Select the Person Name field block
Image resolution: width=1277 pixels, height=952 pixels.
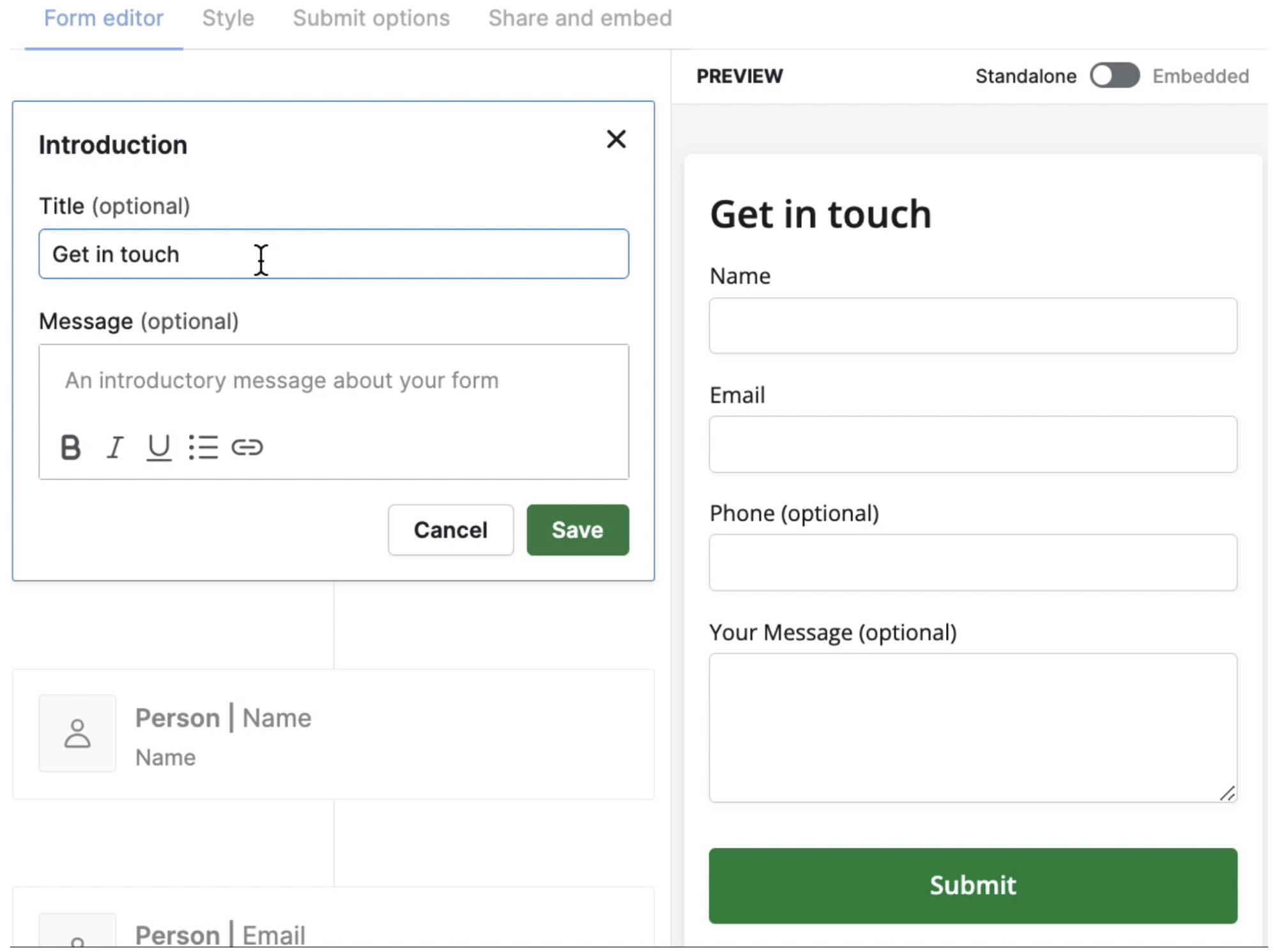(x=383, y=735)
